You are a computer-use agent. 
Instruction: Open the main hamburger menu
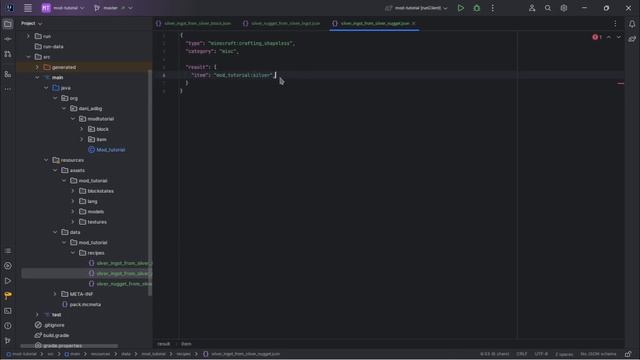(28, 8)
